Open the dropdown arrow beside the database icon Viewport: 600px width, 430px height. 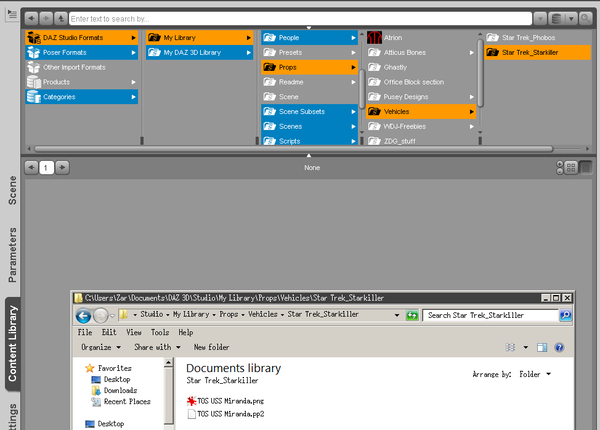(571, 18)
